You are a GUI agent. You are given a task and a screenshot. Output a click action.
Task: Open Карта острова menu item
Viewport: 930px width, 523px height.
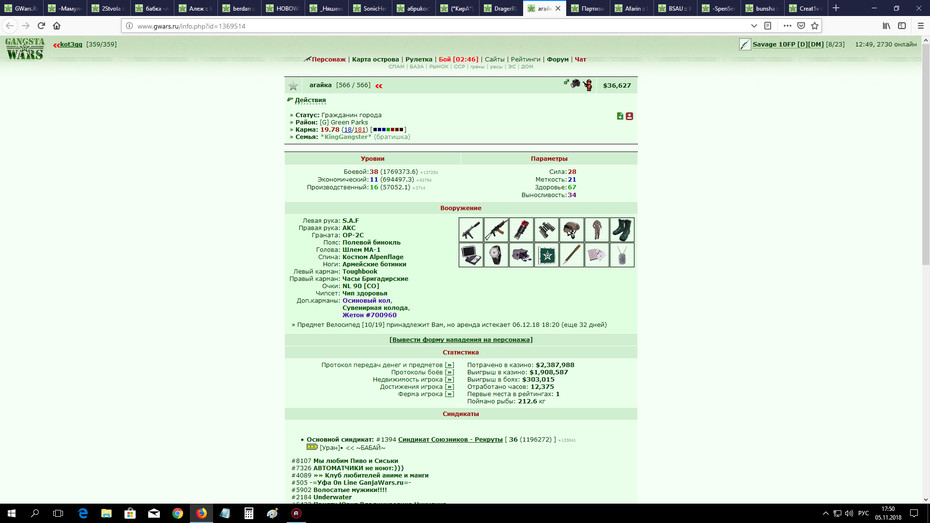point(375,59)
